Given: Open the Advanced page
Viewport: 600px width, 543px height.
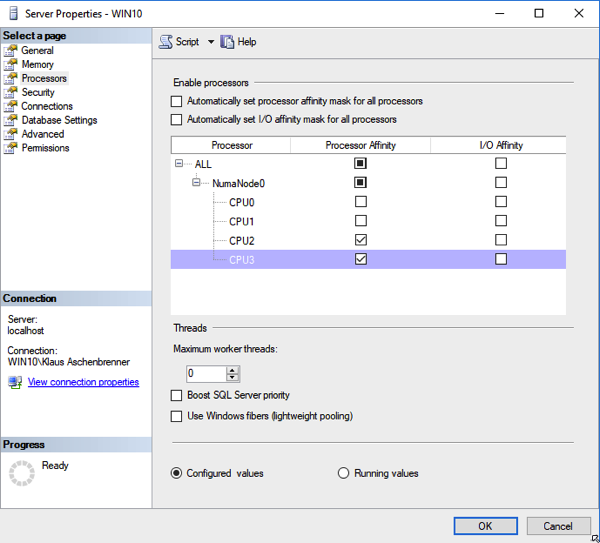Looking at the screenshot, I should pyautogui.click(x=43, y=134).
